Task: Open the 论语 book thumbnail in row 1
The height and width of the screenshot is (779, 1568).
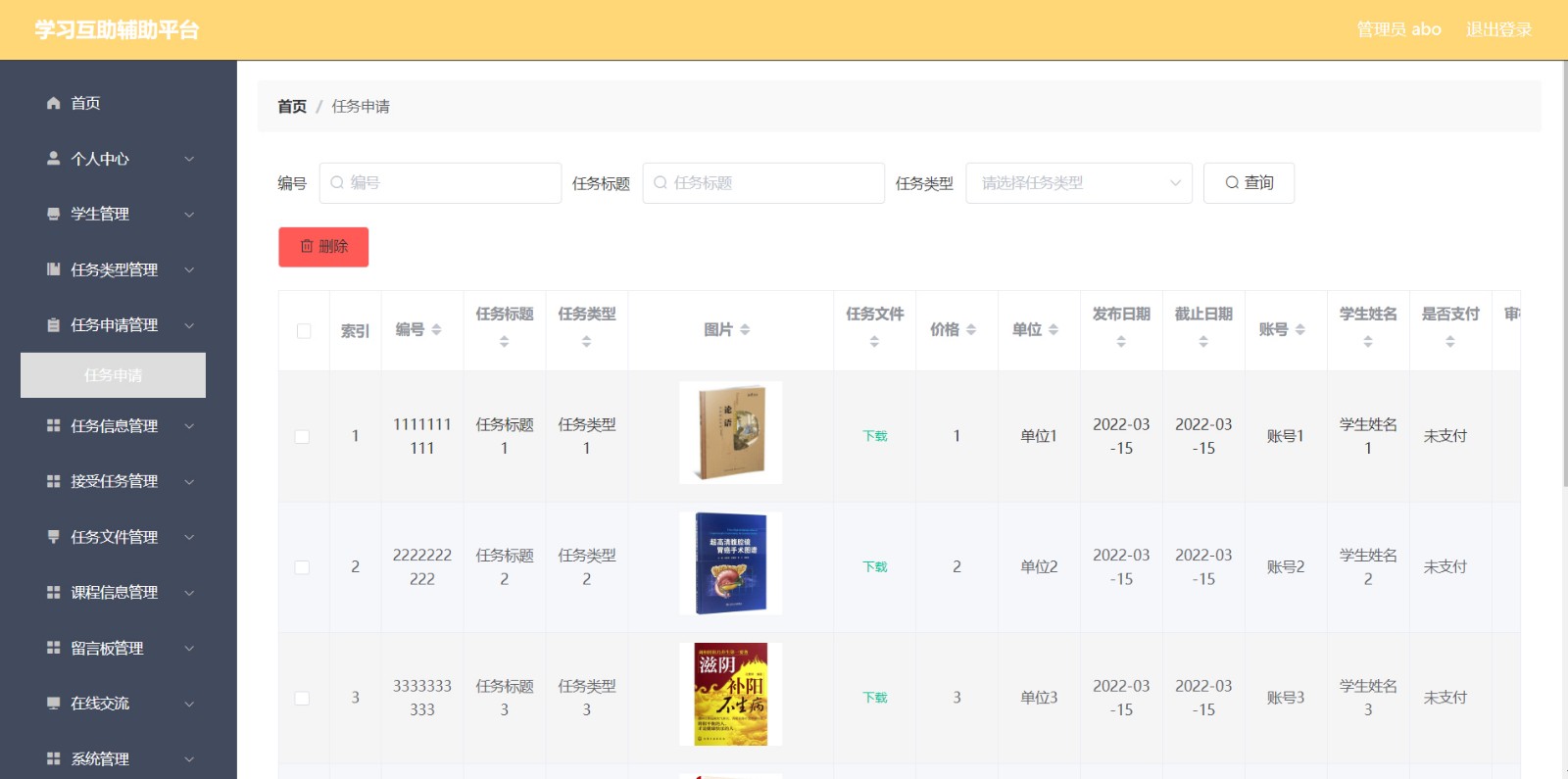Action: click(x=730, y=432)
